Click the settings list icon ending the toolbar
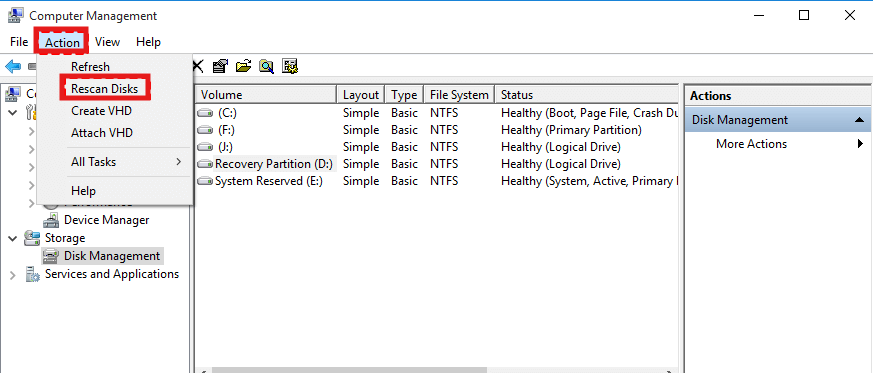The width and height of the screenshot is (873, 373). pos(290,66)
